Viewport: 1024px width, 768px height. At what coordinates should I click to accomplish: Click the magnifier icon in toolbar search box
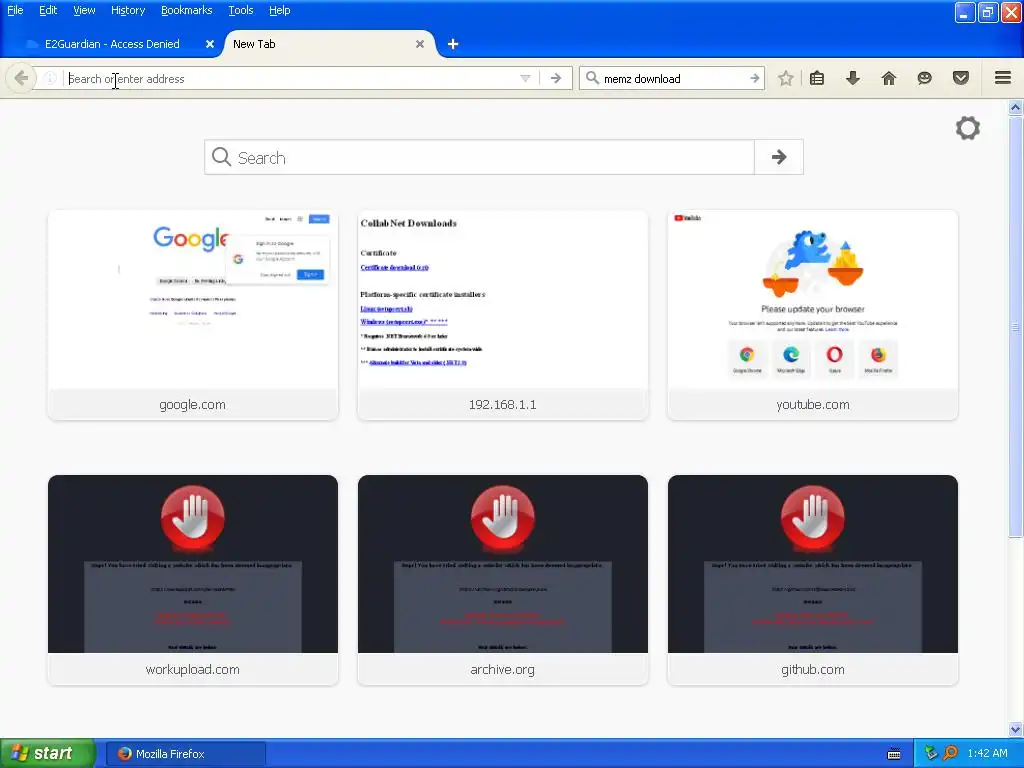point(592,78)
